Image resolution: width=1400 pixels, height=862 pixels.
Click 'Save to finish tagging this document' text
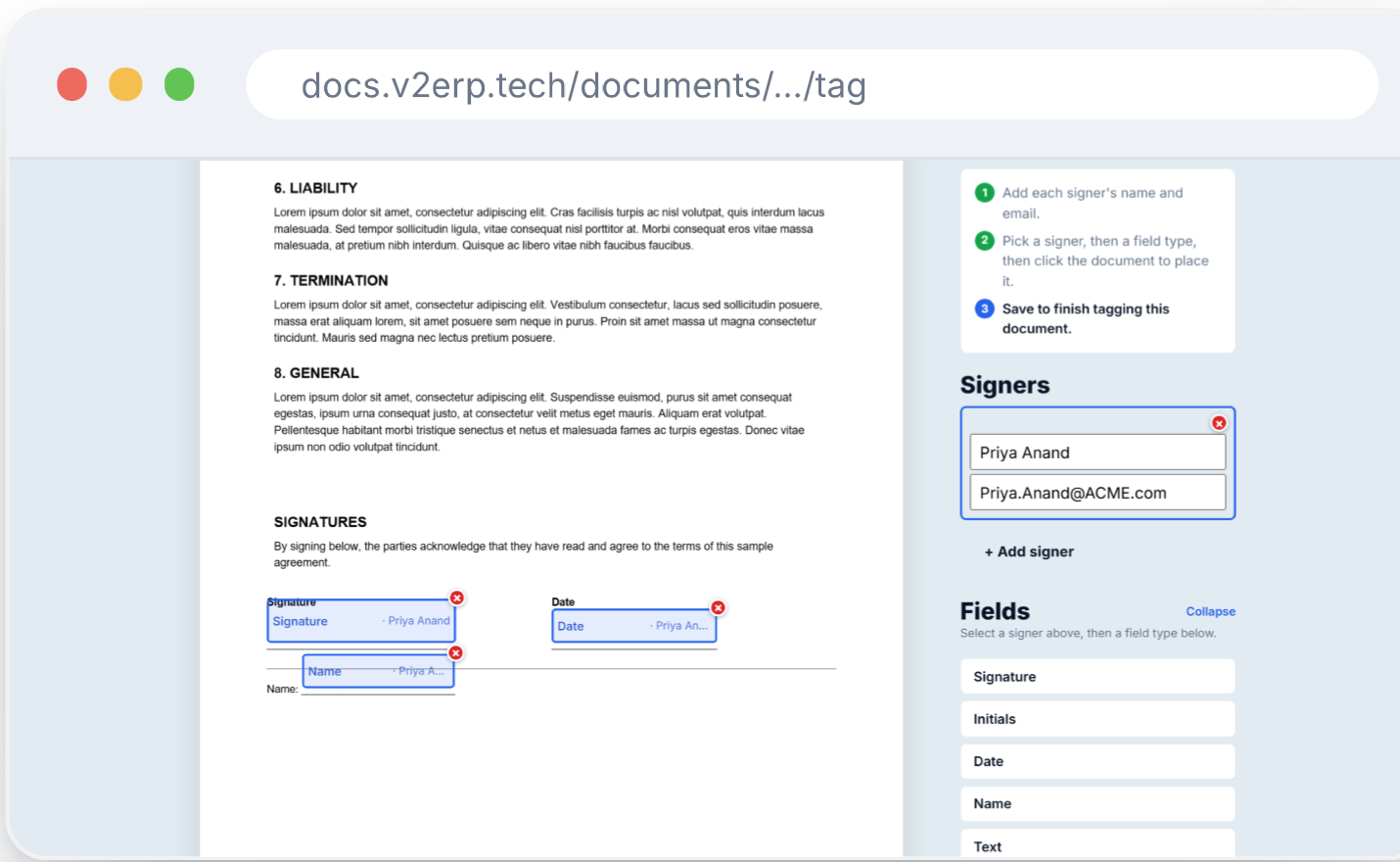[x=1086, y=318]
